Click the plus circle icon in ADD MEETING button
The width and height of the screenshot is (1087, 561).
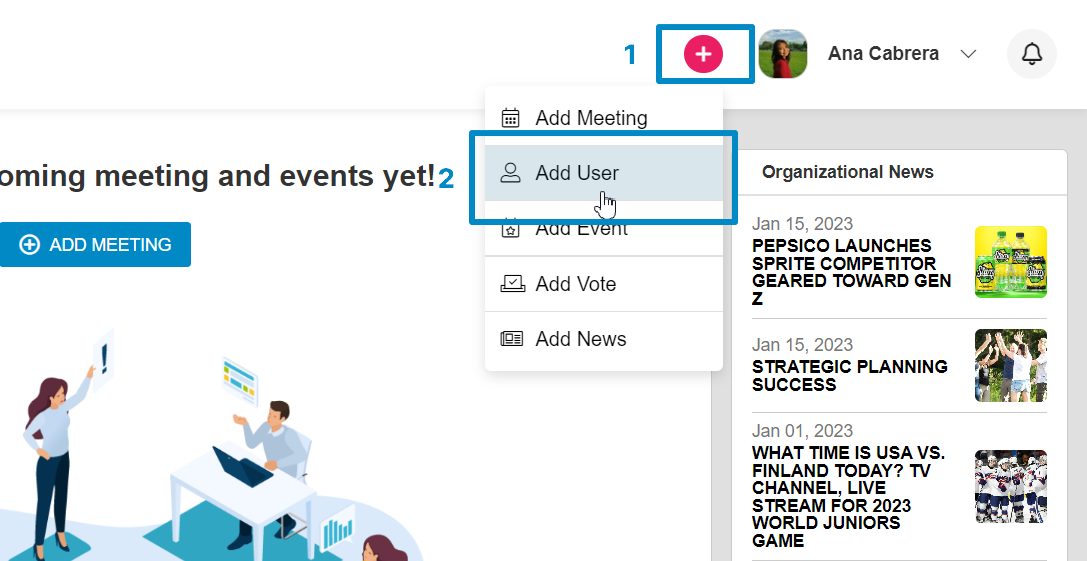click(x=30, y=245)
